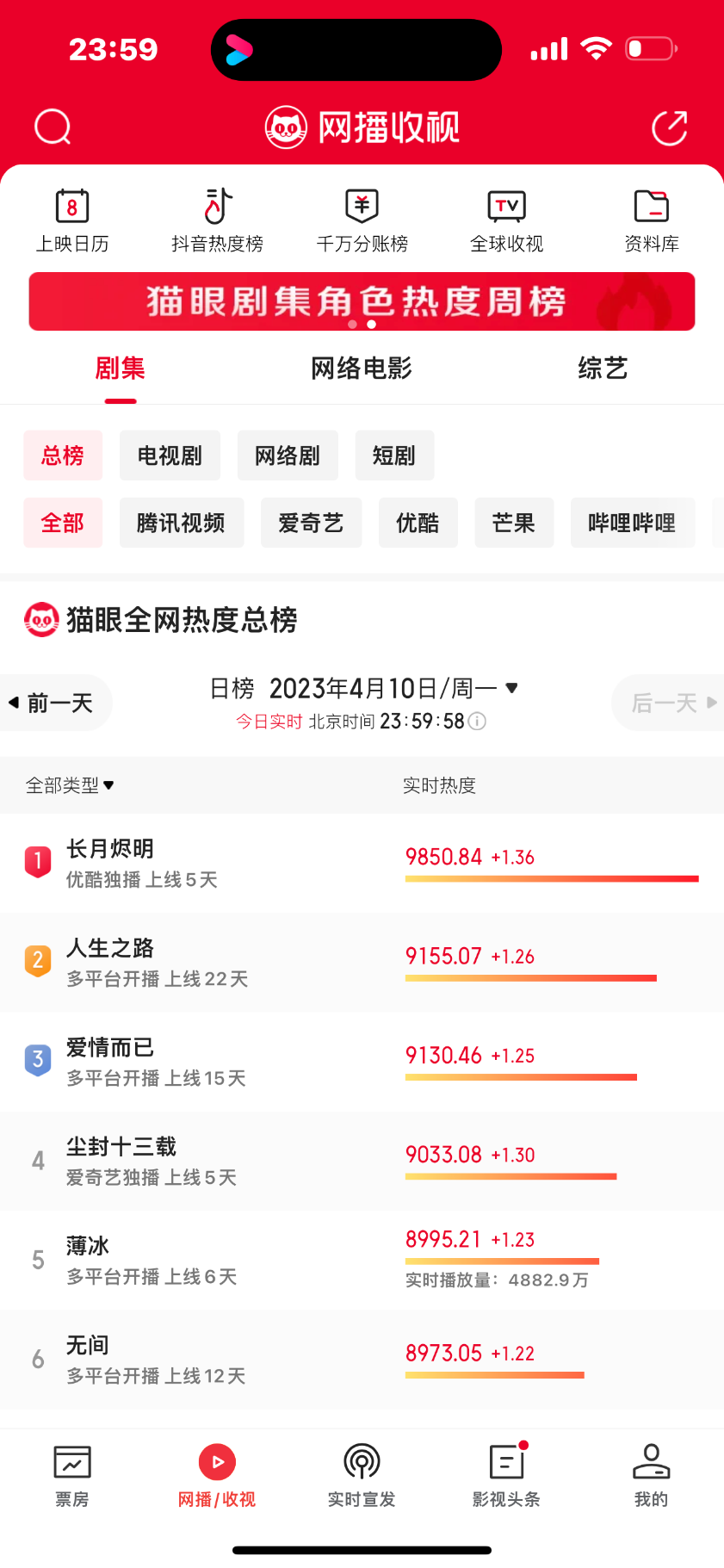The image size is (724, 1568).
Task: Select the 腾讯视频 platform filter
Action: pyautogui.click(x=181, y=523)
